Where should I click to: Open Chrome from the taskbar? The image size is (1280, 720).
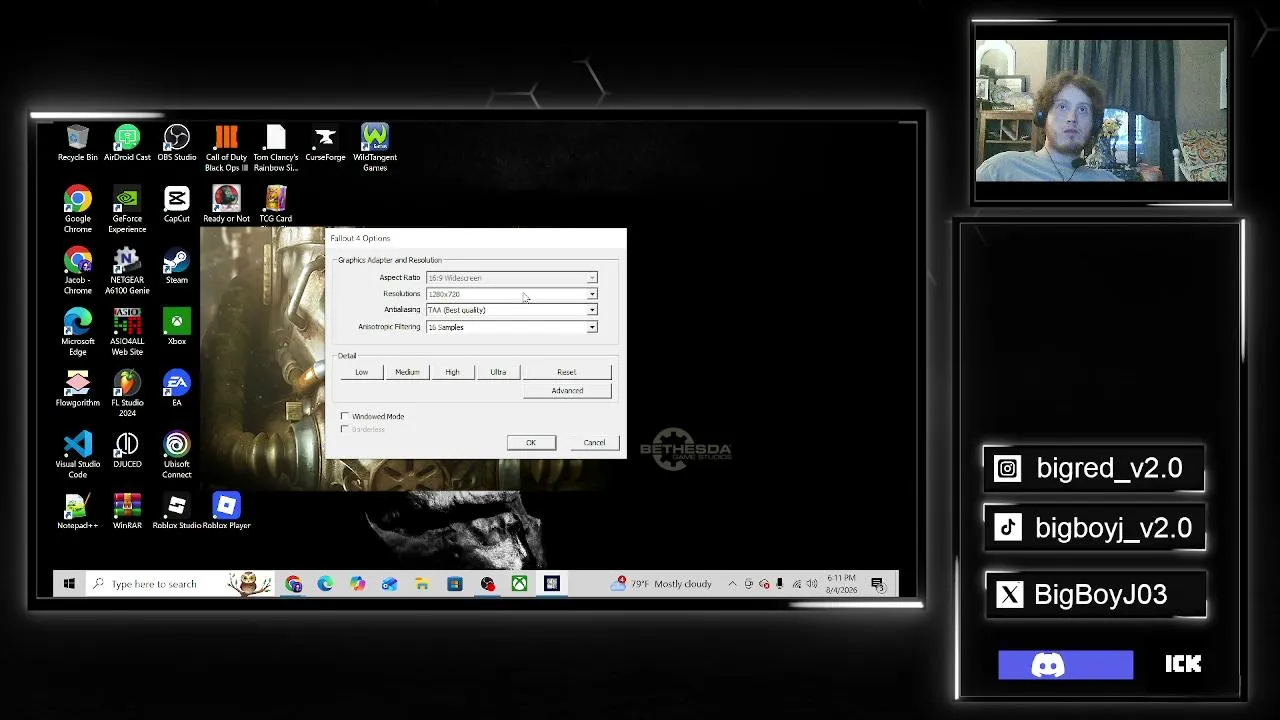[293, 584]
